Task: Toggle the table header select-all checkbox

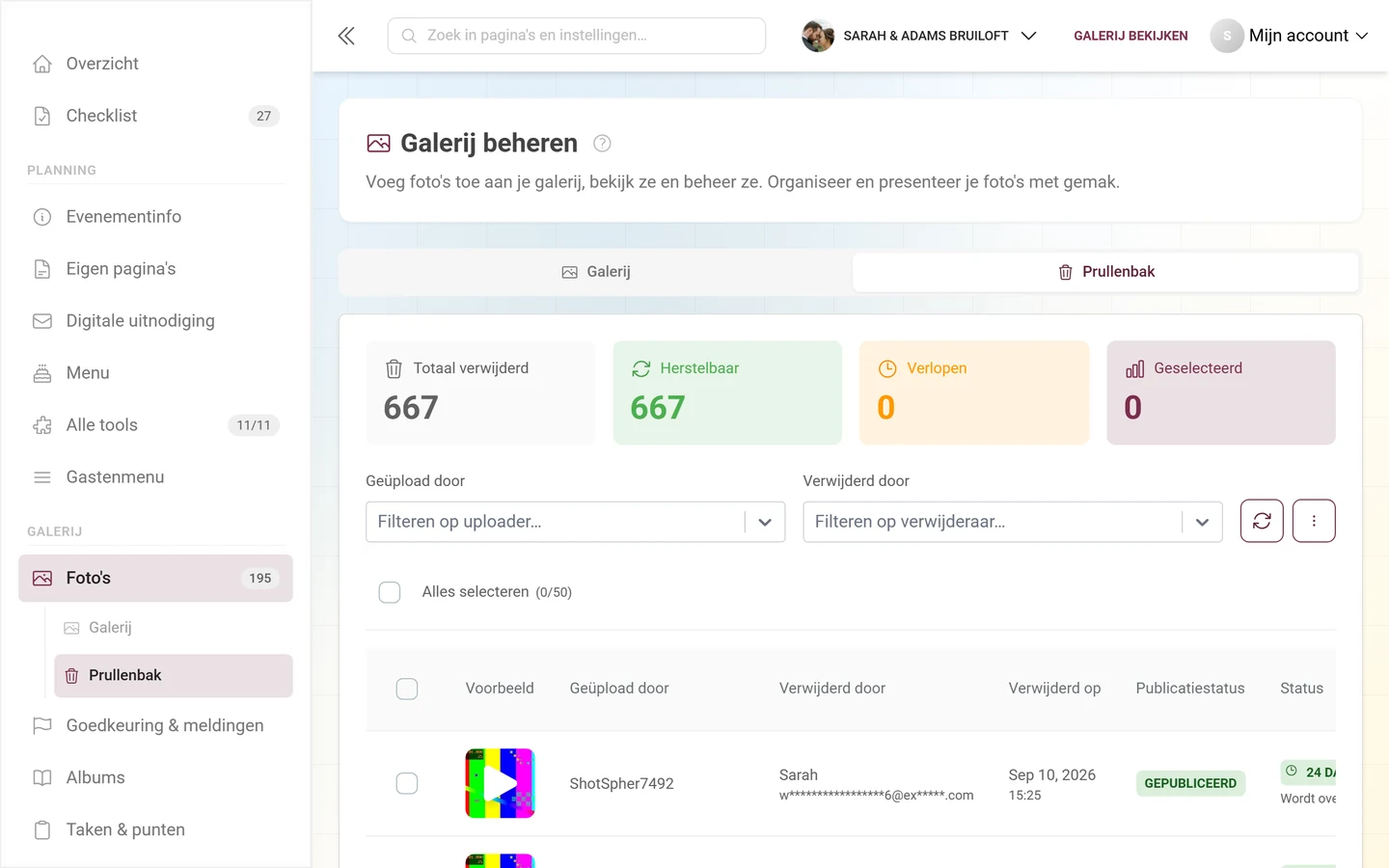Action: point(407,689)
